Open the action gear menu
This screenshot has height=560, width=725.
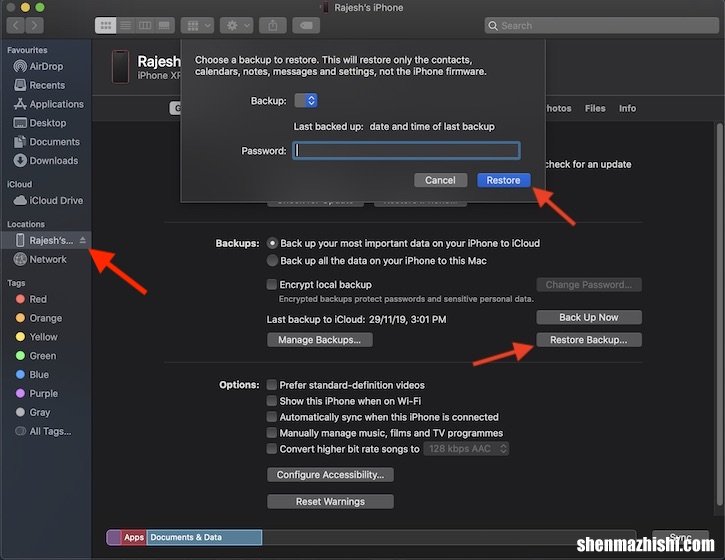(236, 25)
